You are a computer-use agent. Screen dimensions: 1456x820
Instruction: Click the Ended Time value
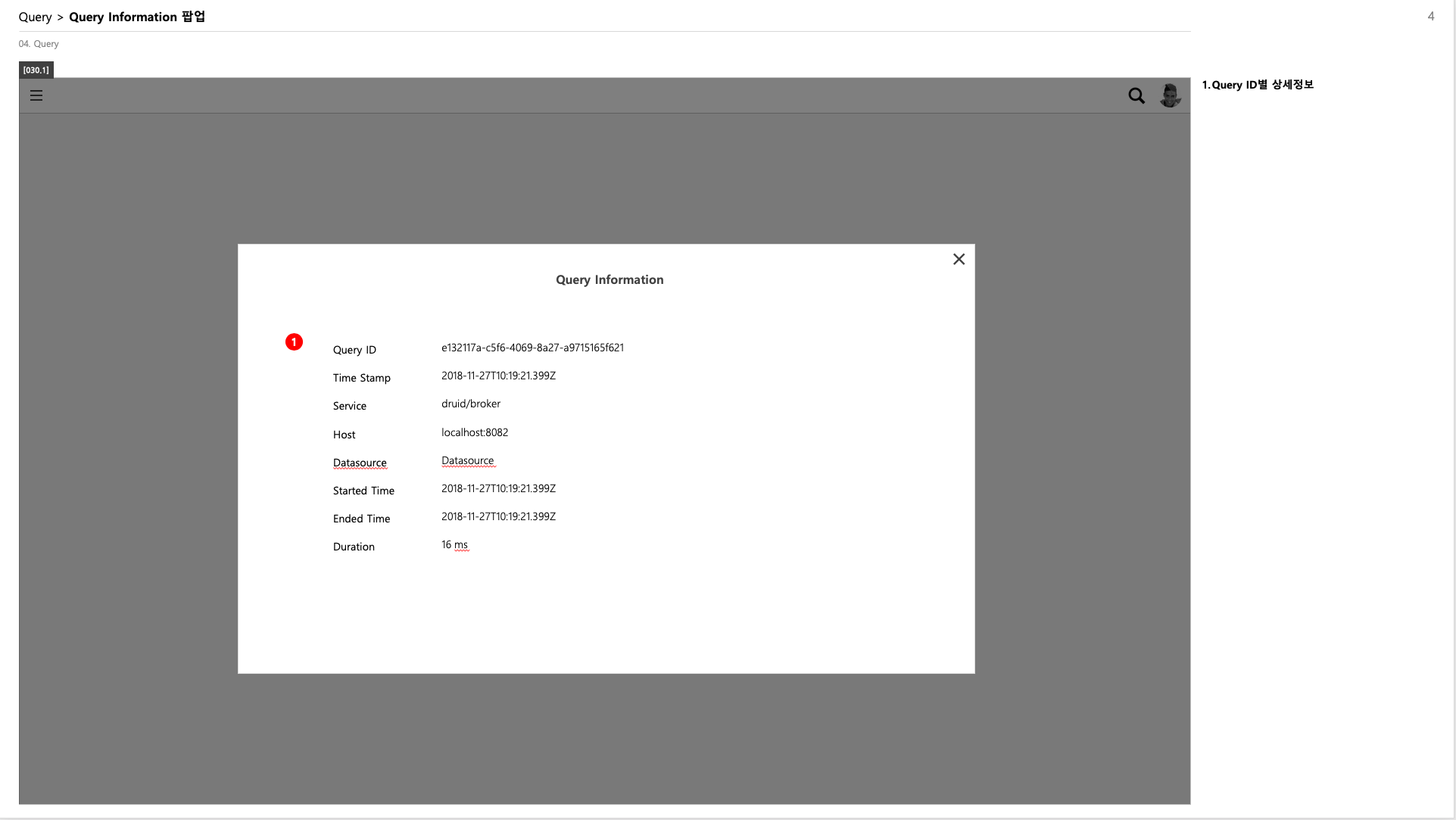(x=498, y=516)
